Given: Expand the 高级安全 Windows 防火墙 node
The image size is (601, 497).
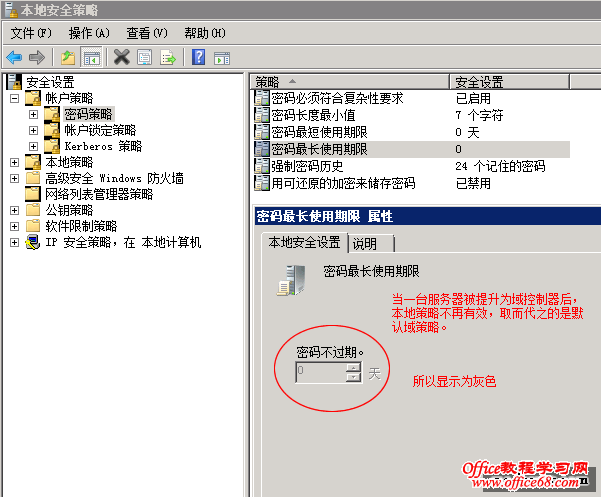Looking at the screenshot, I should tap(14, 179).
